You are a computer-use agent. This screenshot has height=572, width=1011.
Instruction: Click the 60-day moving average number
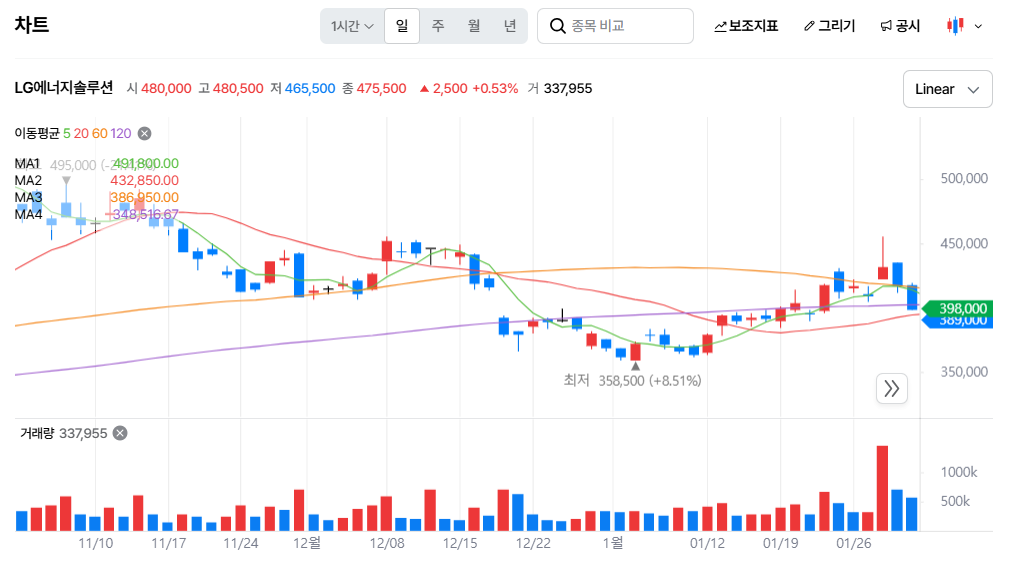click(x=99, y=133)
